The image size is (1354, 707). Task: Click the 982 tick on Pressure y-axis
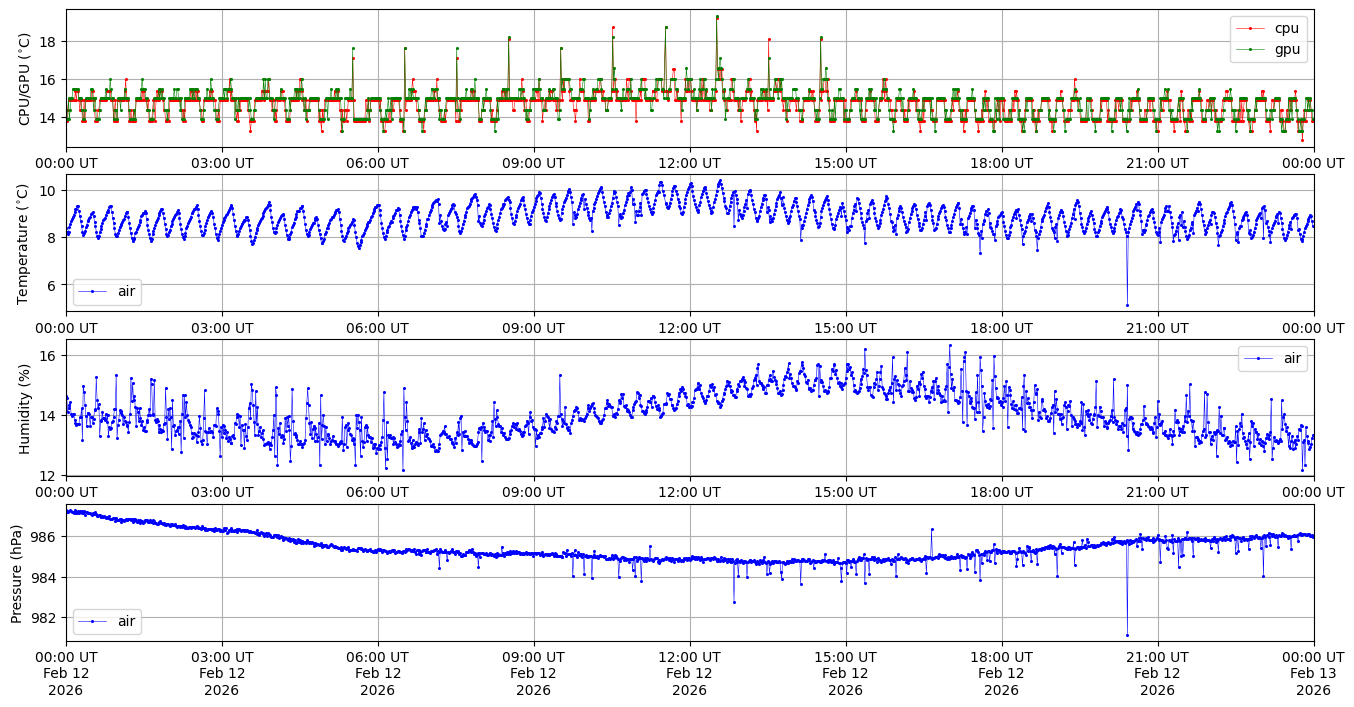[46, 618]
